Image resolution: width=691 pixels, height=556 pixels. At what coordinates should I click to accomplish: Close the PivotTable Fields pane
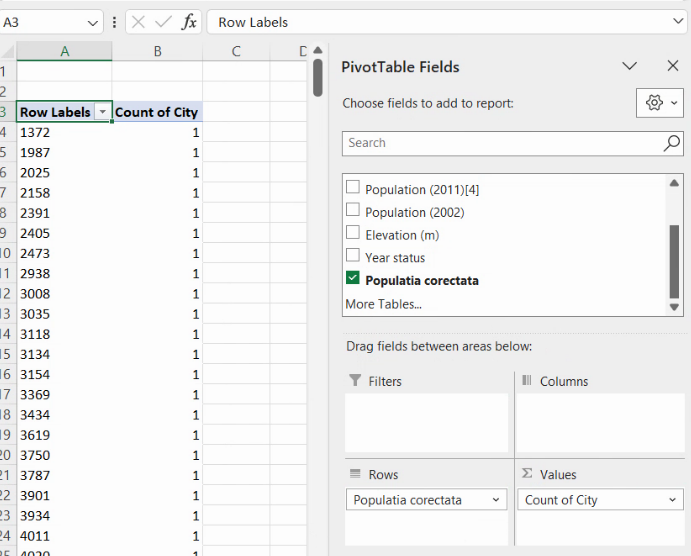point(672,66)
